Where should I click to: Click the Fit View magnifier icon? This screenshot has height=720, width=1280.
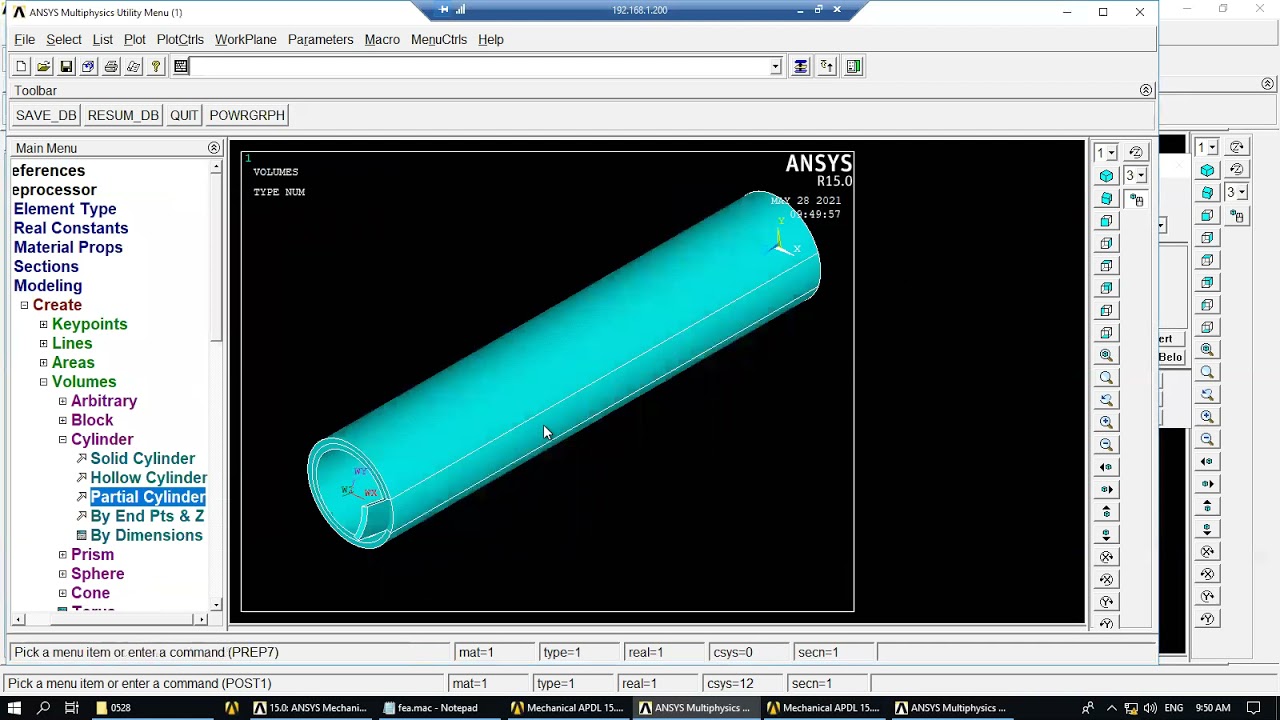(1106, 355)
